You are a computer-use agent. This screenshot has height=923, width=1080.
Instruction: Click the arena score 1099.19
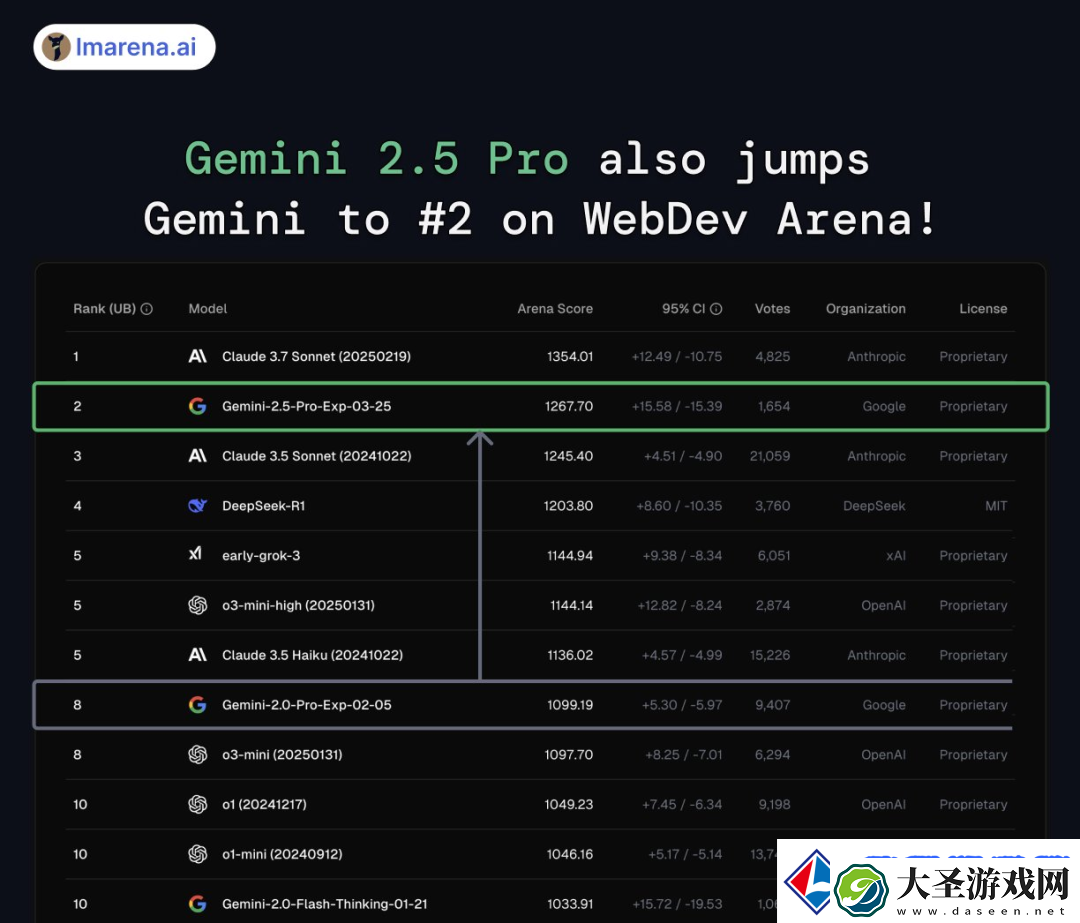tap(570, 705)
